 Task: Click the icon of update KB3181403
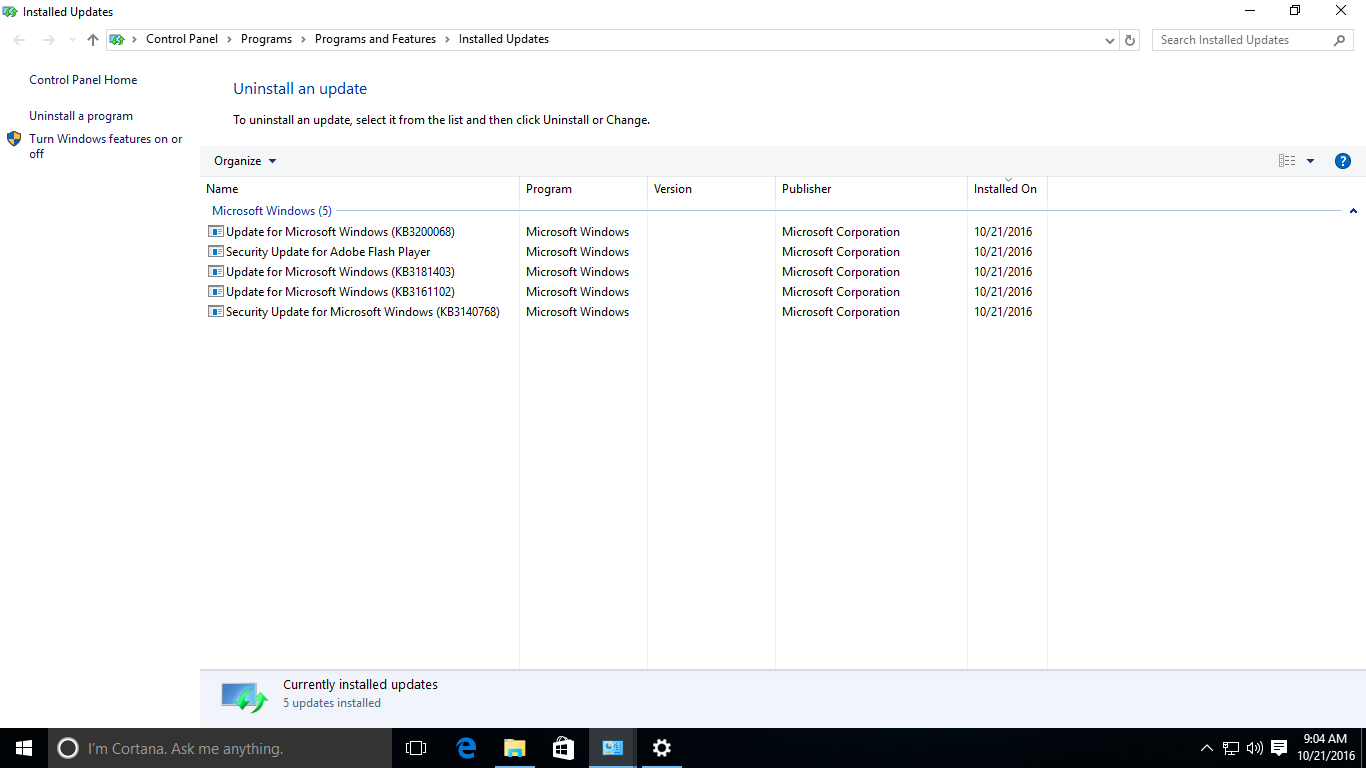[x=215, y=271]
